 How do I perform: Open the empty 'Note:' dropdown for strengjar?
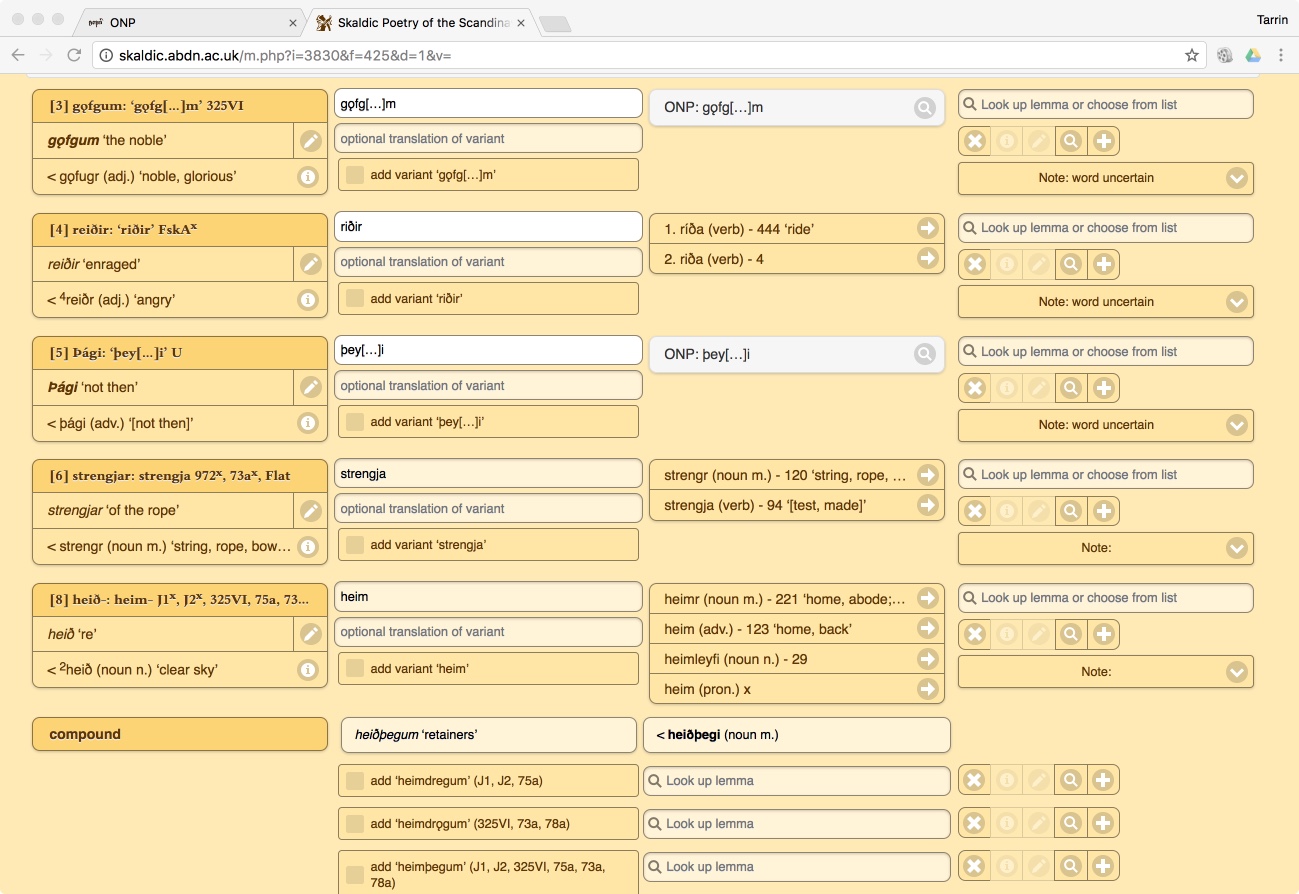click(x=1237, y=548)
